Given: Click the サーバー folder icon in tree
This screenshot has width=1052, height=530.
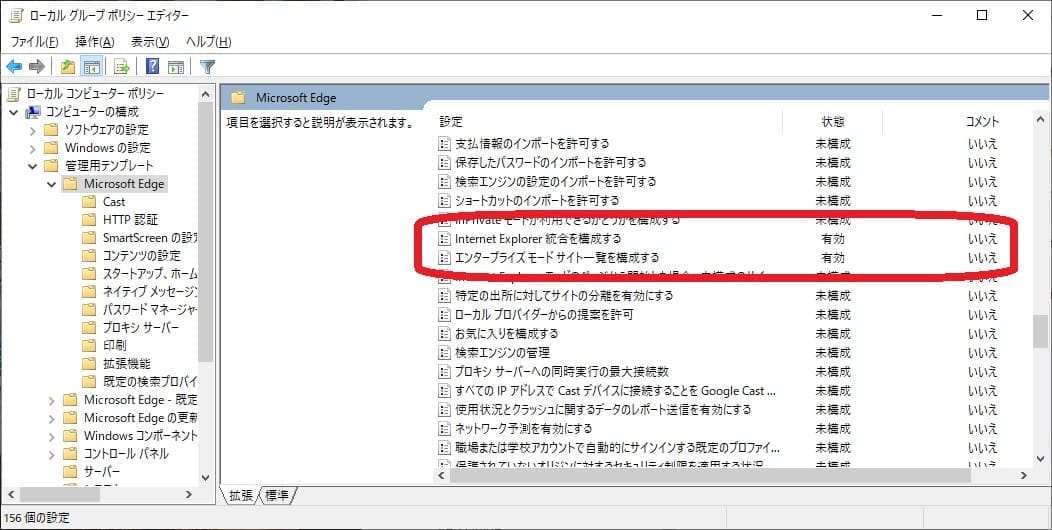Looking at the screenshot, I should tap(70, 472).
